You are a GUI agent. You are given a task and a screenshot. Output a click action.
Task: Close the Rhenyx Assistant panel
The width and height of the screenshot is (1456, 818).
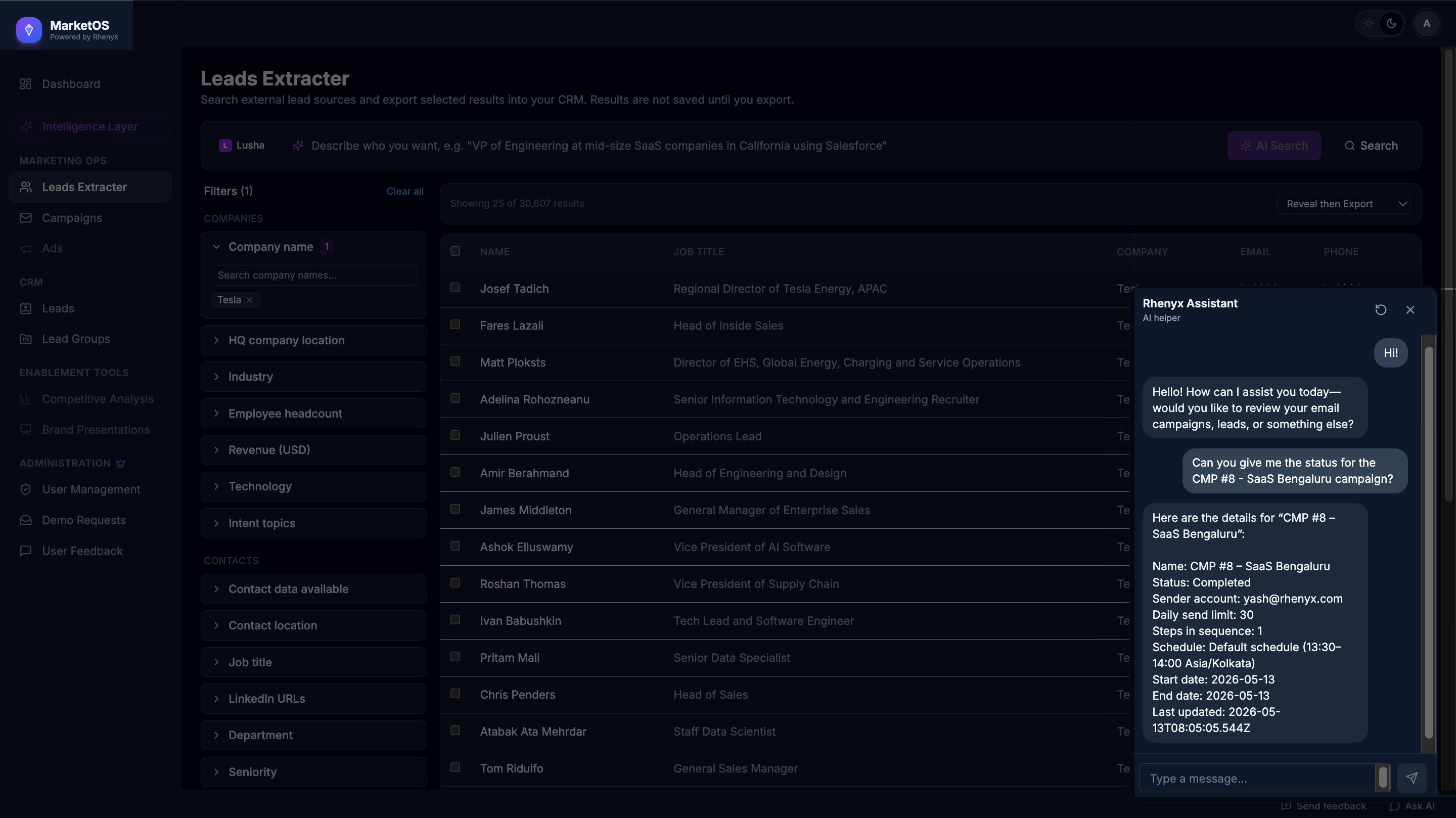click(1410, 310)
